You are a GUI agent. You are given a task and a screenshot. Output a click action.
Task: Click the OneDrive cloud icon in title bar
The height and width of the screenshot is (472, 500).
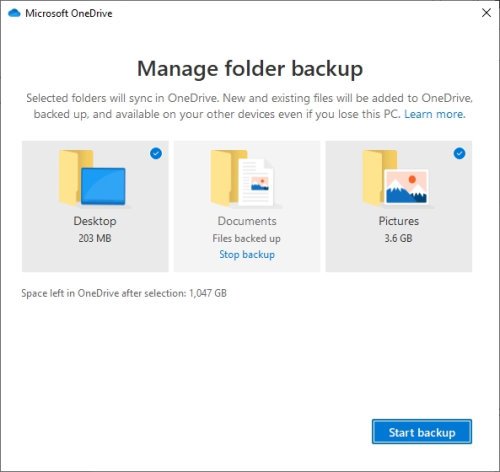point(14,13)
